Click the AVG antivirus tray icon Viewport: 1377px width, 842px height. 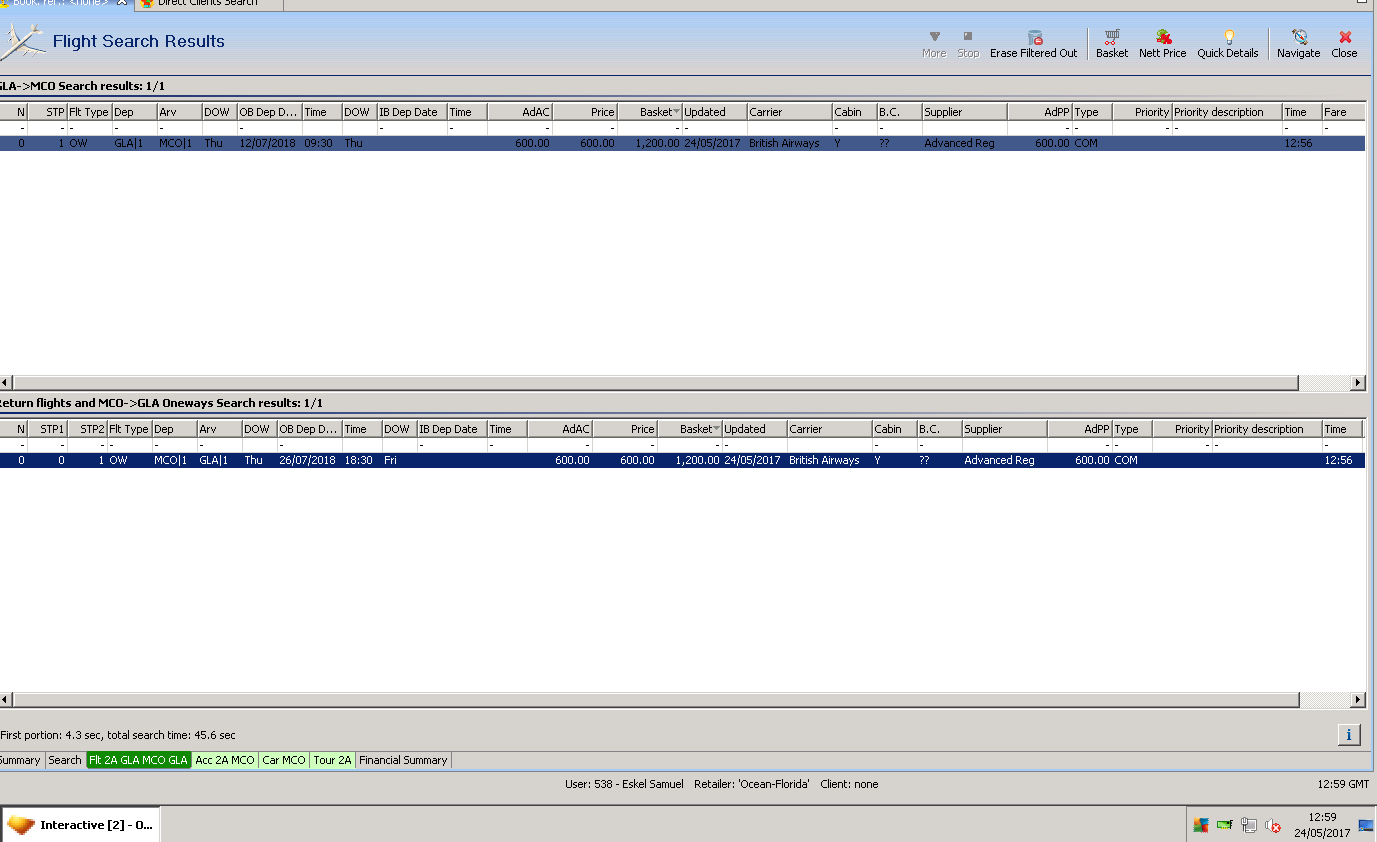tap(1201, 825)
